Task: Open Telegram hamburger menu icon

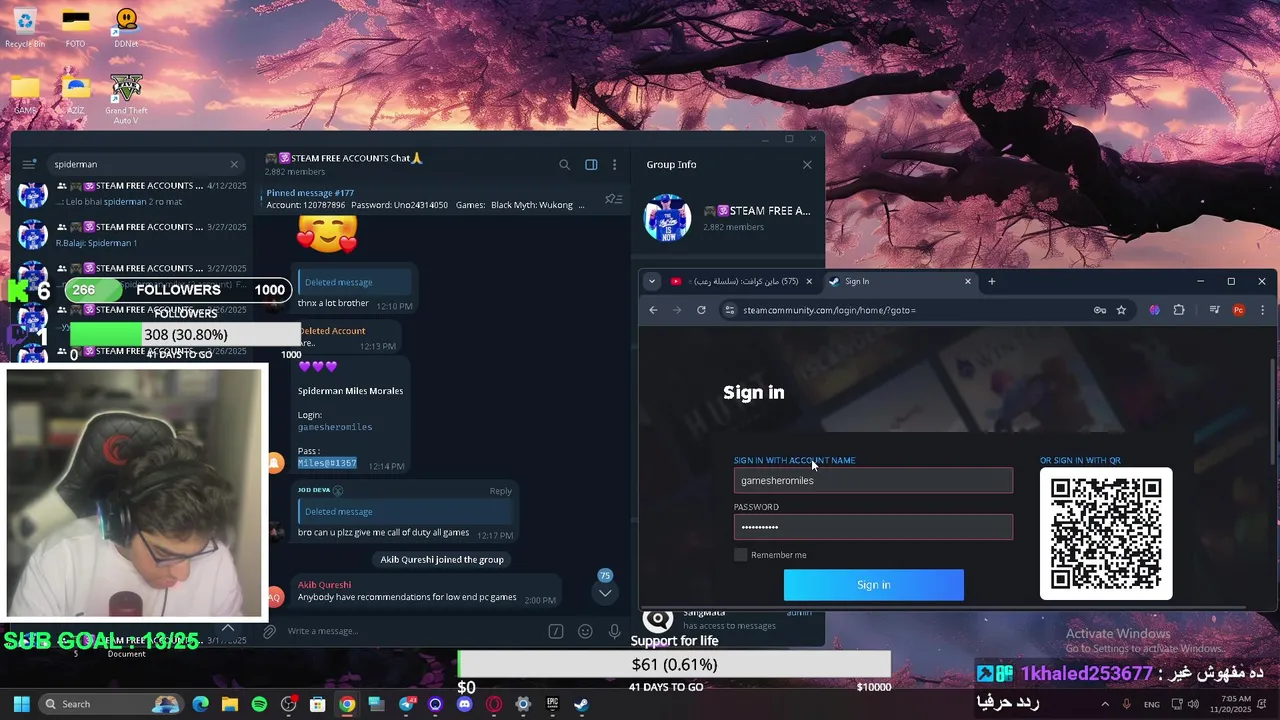Action: point(29,164)
